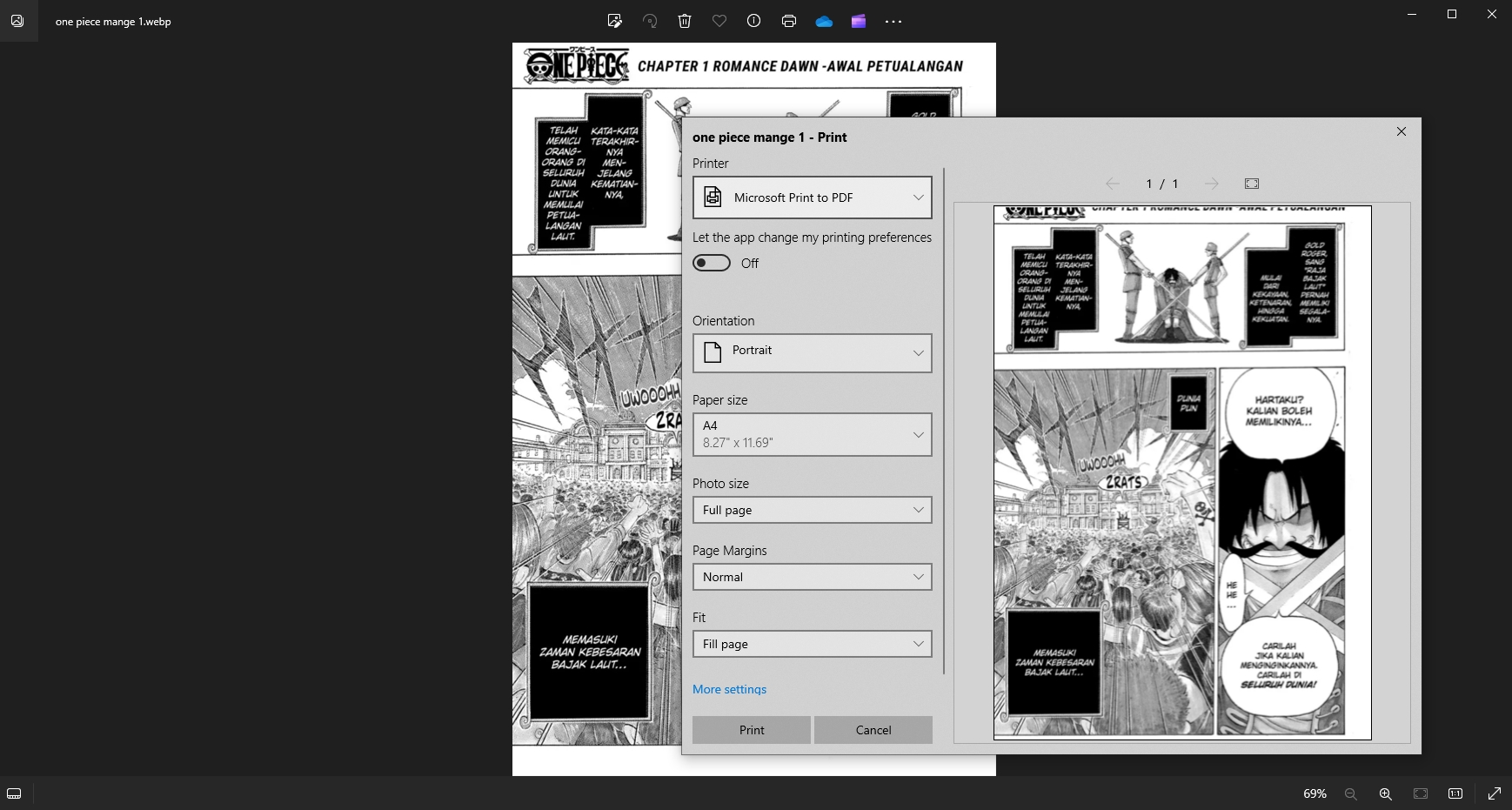
Task: Open the Microsoft Print to PDF printer dropdown
Action: [x=813, y=197]
